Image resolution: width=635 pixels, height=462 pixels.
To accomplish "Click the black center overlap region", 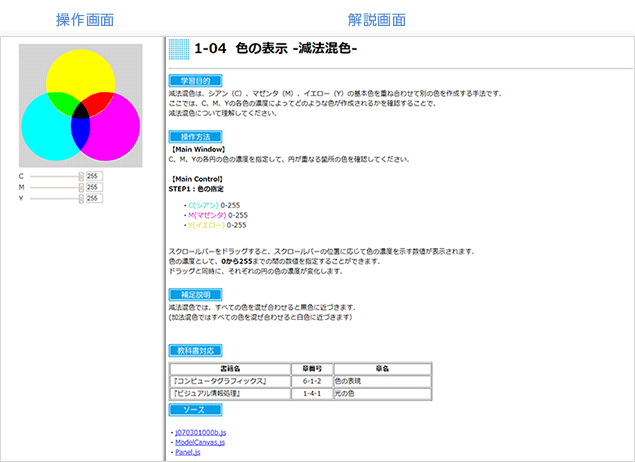I will pos(81,111).
